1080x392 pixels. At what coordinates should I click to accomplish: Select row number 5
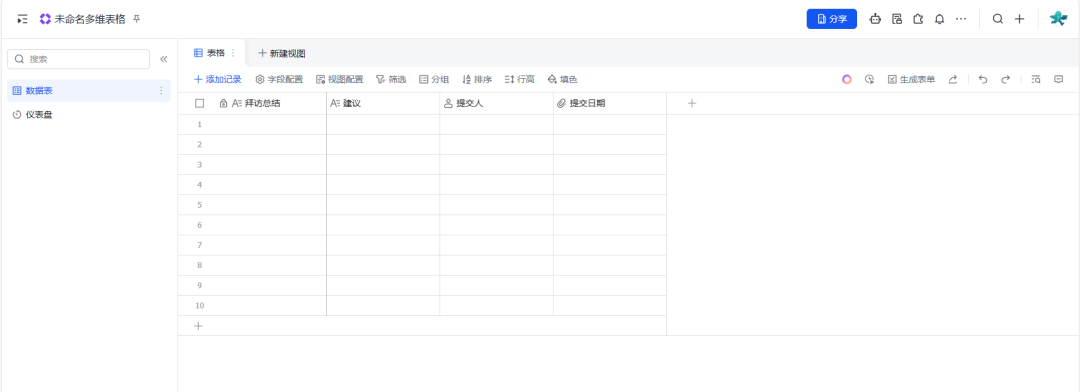[x=200, y=205]
